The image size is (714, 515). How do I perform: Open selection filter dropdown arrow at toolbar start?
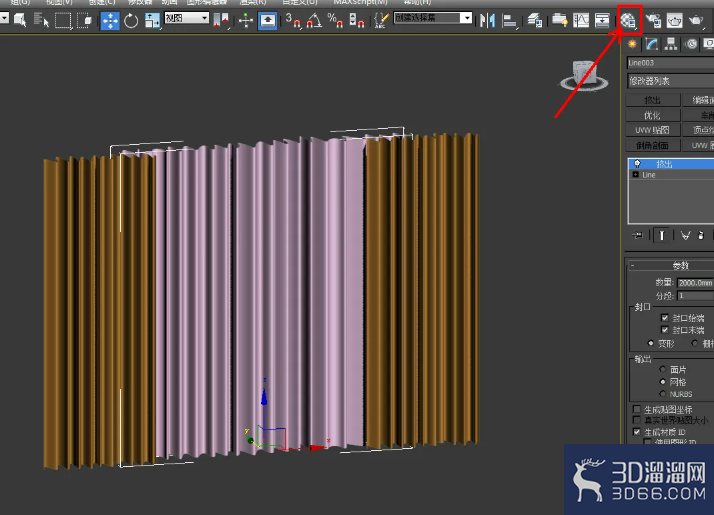click(4, 18)
